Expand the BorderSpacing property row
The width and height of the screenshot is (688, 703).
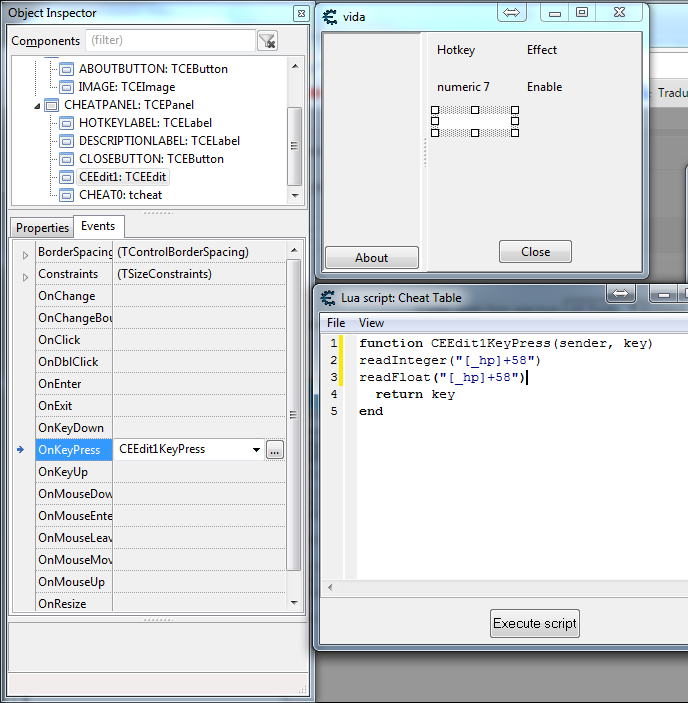click(x=25, y=253)
